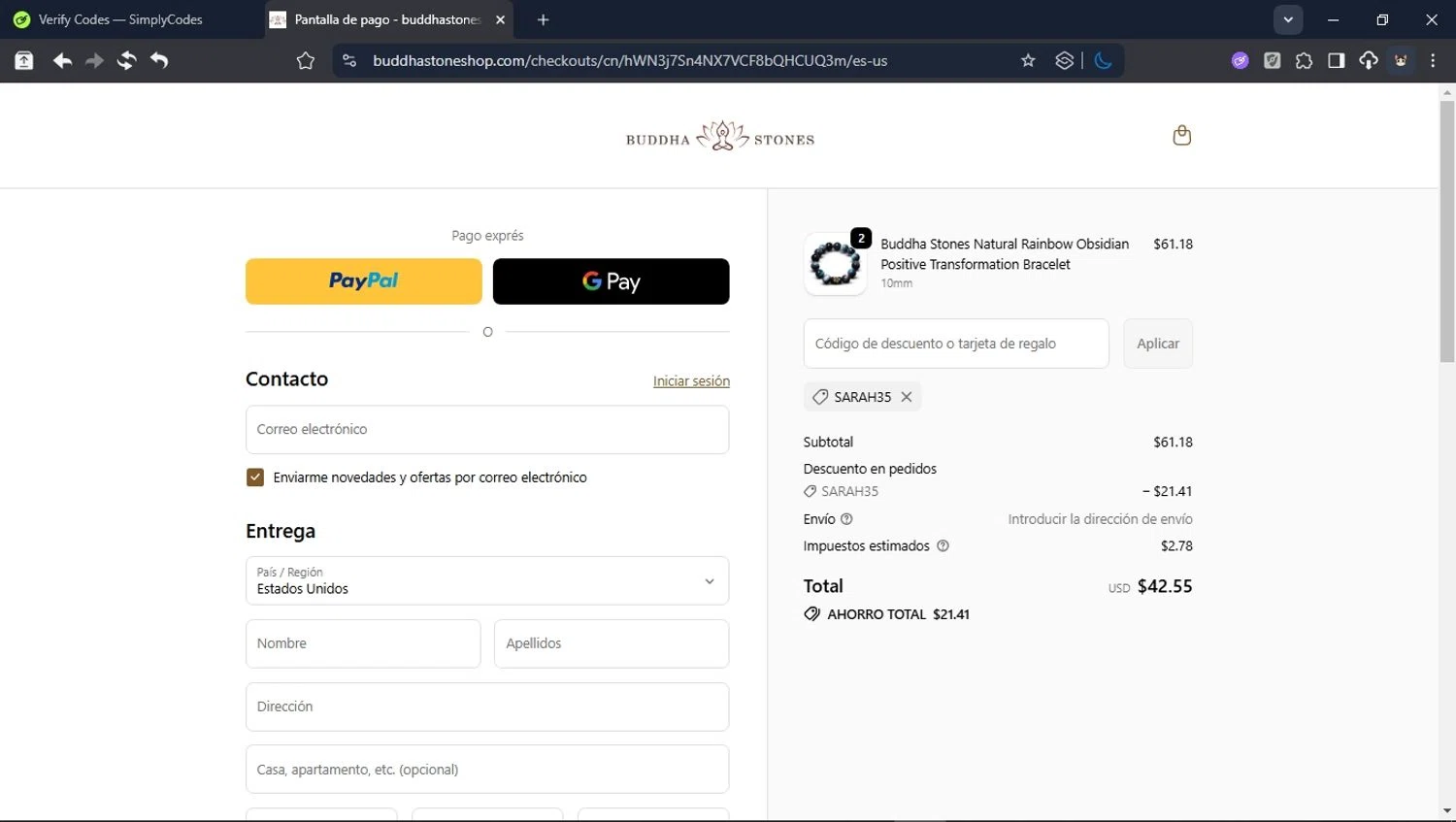Click the discount amount − $21.41
This screenshot has width=1456, height=822.
tap(1167, 491)
